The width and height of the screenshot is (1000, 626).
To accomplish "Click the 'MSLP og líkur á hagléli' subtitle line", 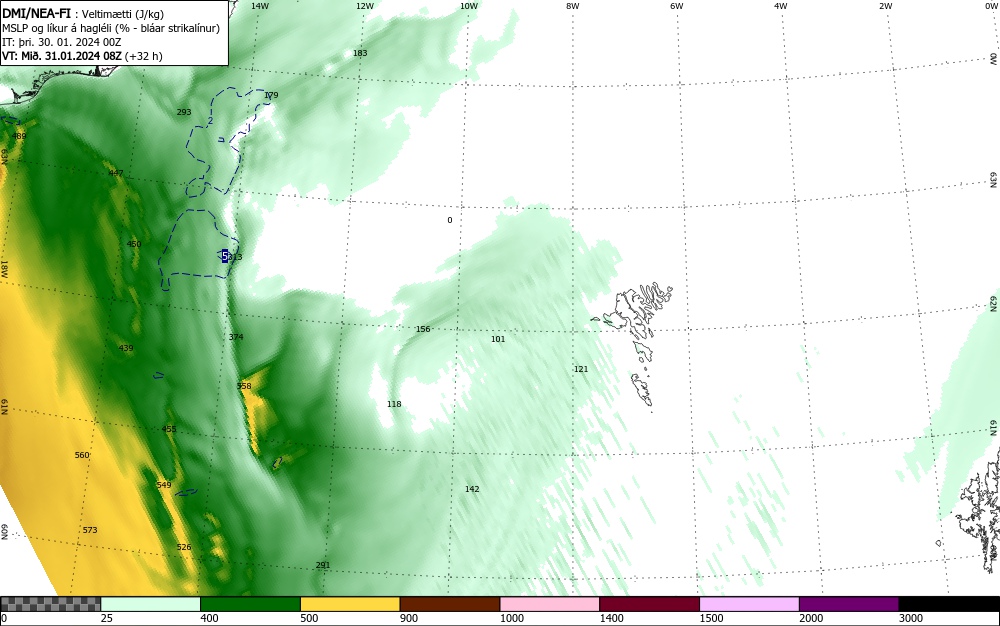I will point(111,28).
